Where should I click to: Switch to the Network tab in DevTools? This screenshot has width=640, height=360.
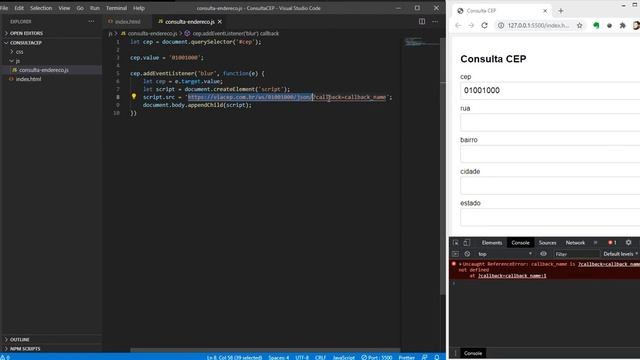coord(575,243)
